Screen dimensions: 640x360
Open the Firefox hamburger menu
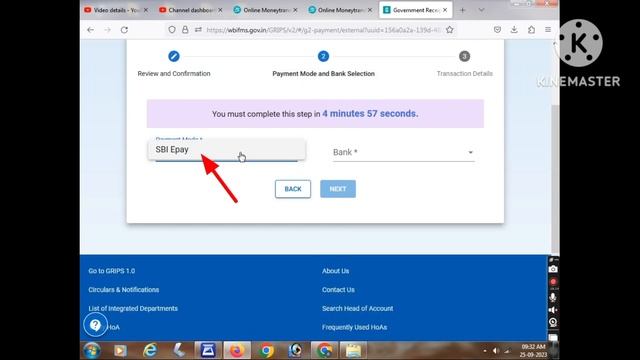click(x=548, y=30)
